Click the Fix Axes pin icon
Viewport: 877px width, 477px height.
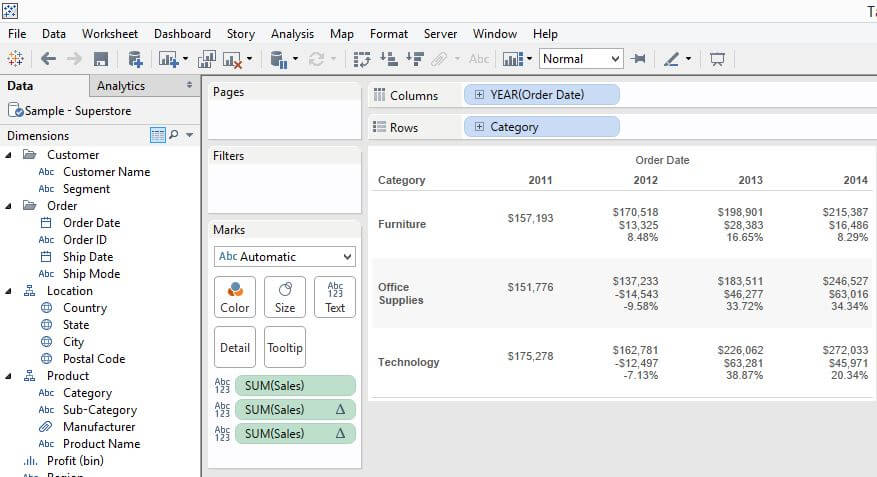(x=638, y=59)
